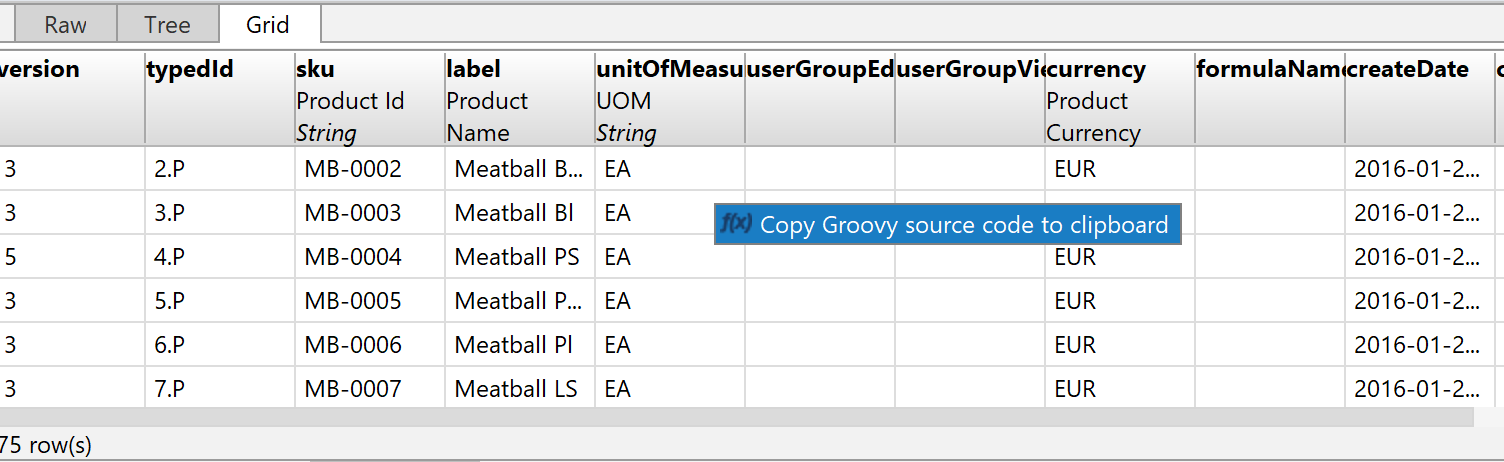The width and height of the screenshot is (1504, 462).
Task: Select EUR currency cell in MB-0006 row
Action: pos(1075,345)
